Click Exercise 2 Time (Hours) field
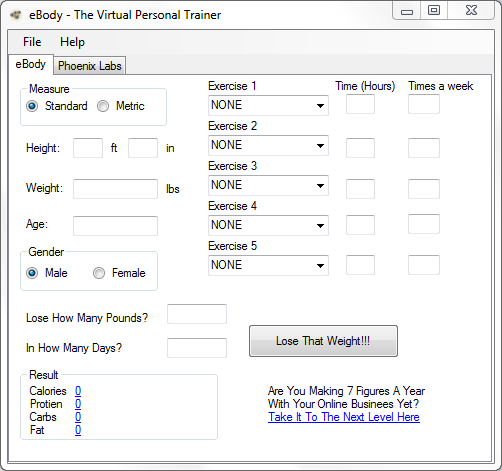This screenshot has width=502, height=471. point(360,148)
